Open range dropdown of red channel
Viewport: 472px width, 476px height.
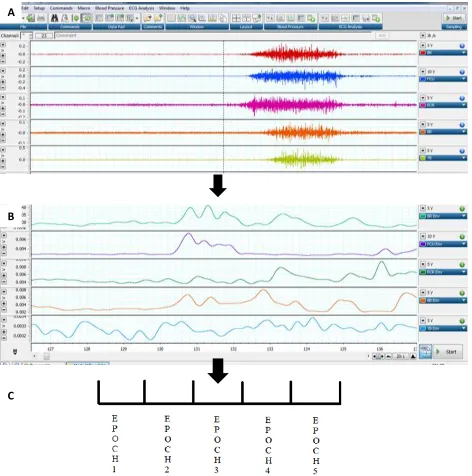tap(423, 46)
